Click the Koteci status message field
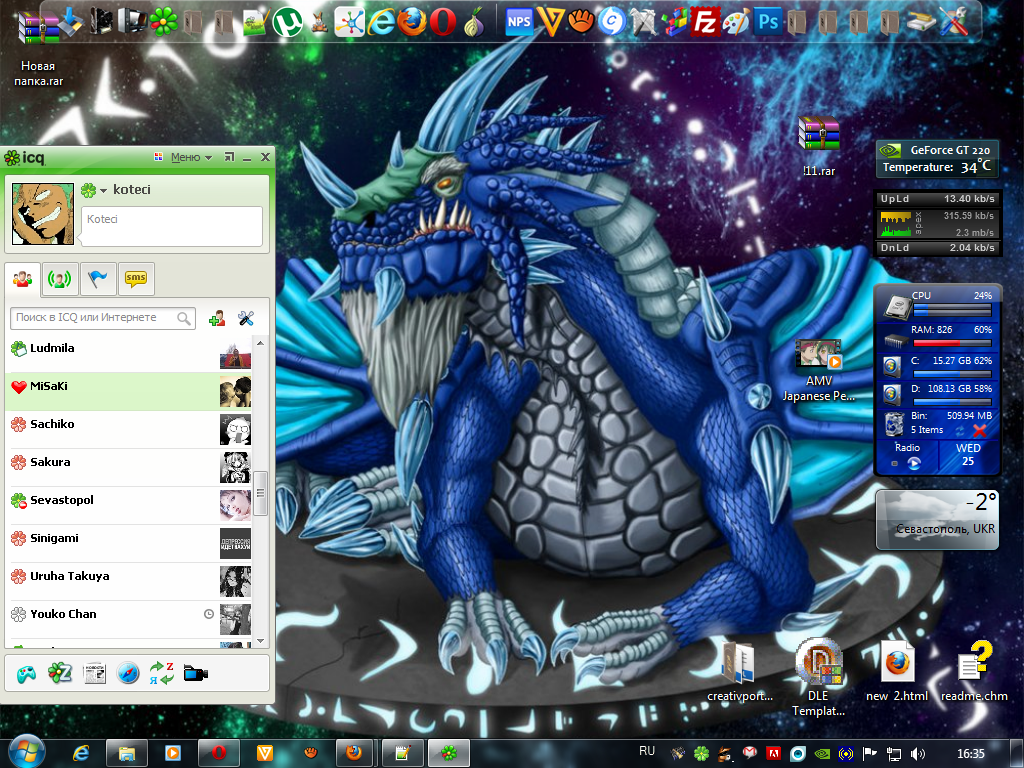The image size is (1024, 768). pyautogui.click(x=172, y=226)
